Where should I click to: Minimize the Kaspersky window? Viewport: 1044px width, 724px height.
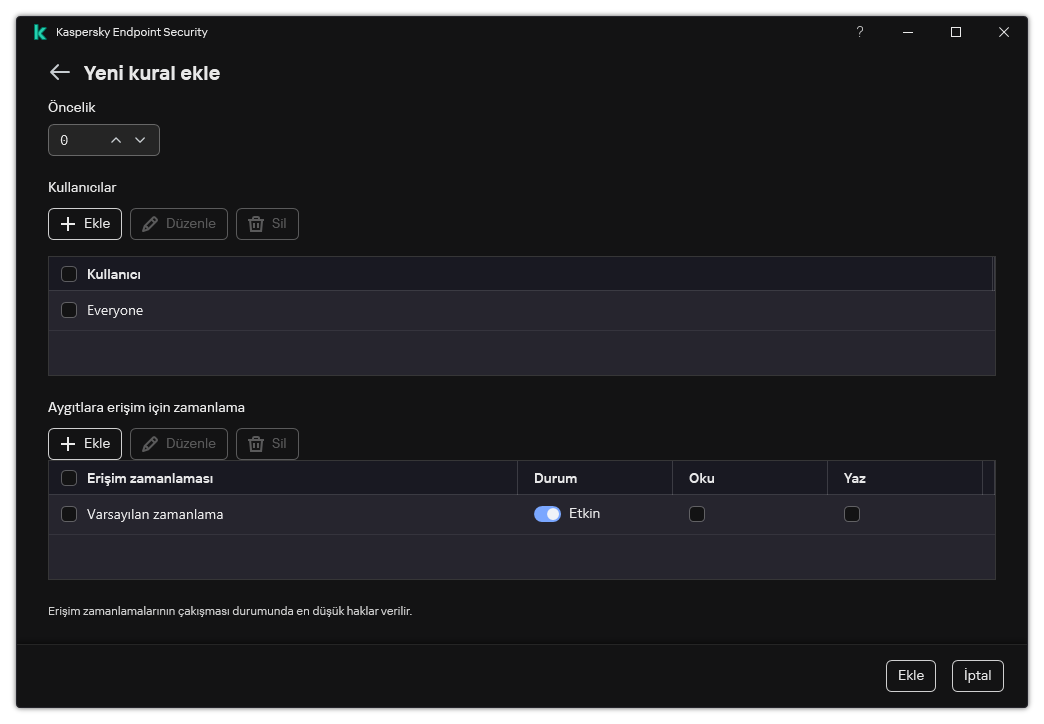(x=908, y=32)
